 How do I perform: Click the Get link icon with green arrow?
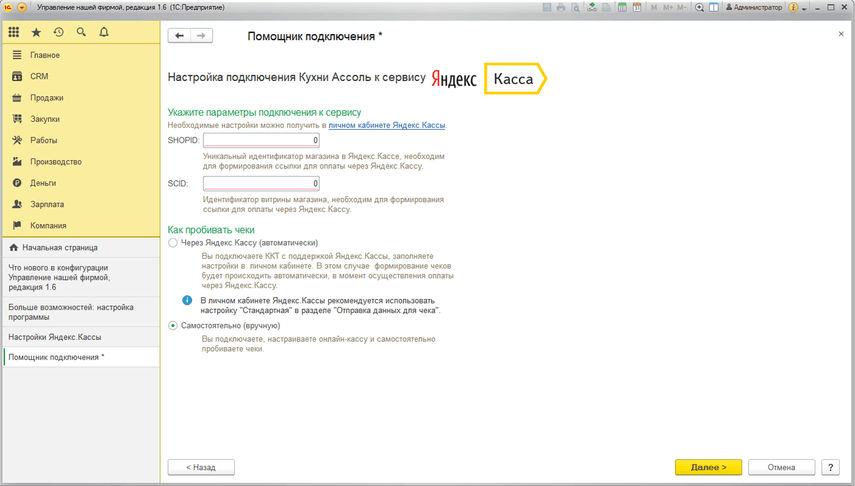click(592, 8)
